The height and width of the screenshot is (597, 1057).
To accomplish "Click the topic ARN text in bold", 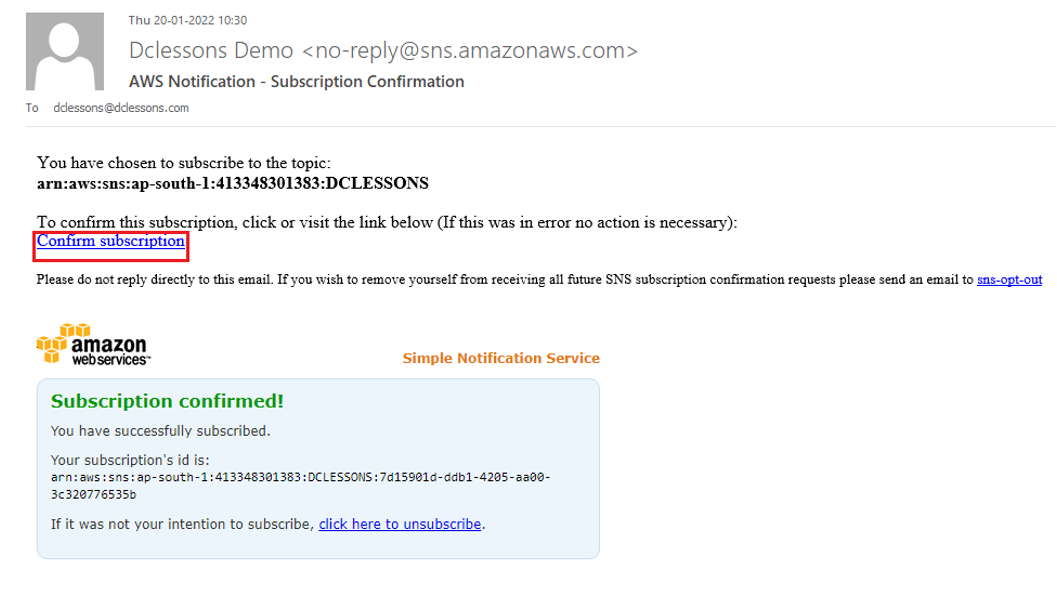I will coord(233,183).
